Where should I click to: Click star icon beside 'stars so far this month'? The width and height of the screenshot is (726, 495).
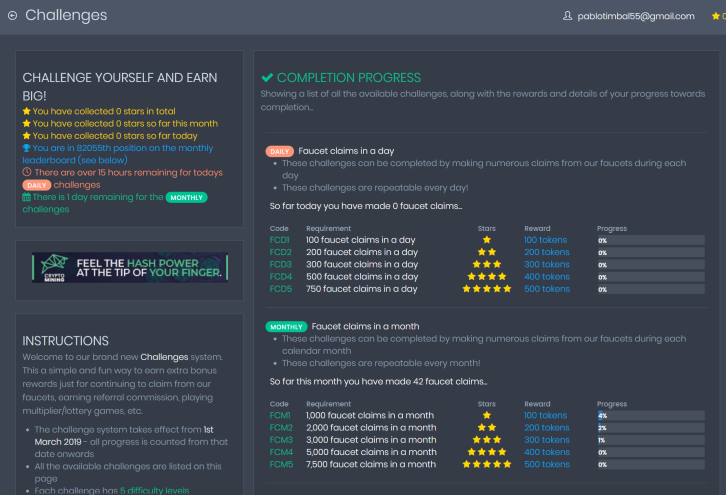pos(26,124)
